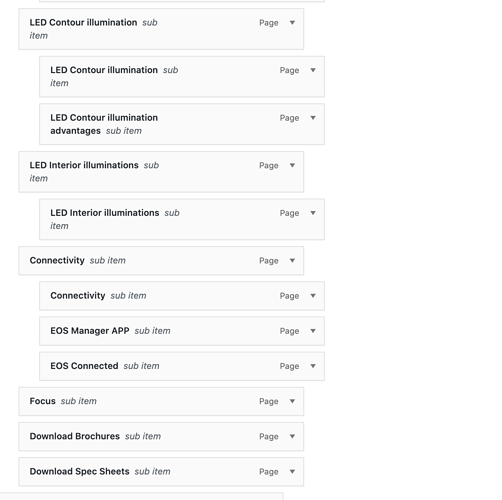The image size is (502, 500).
Task: Select the LED Contour illumination advantages item
Action: click(x=182, y=124)
